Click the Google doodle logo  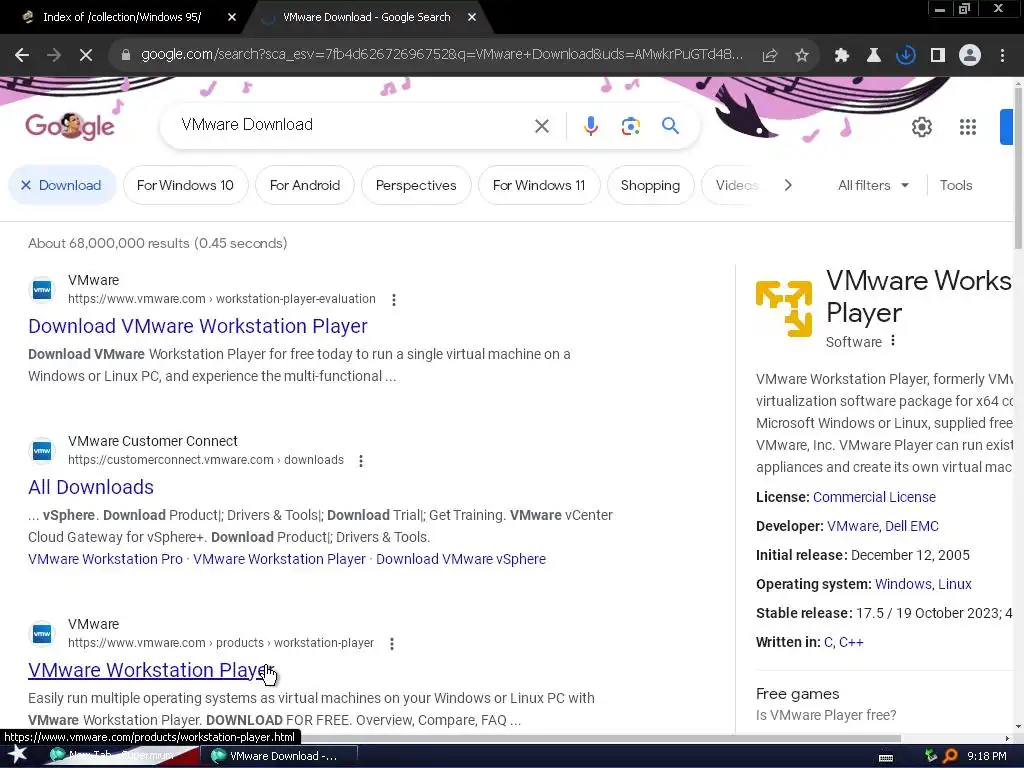point(69,125)
